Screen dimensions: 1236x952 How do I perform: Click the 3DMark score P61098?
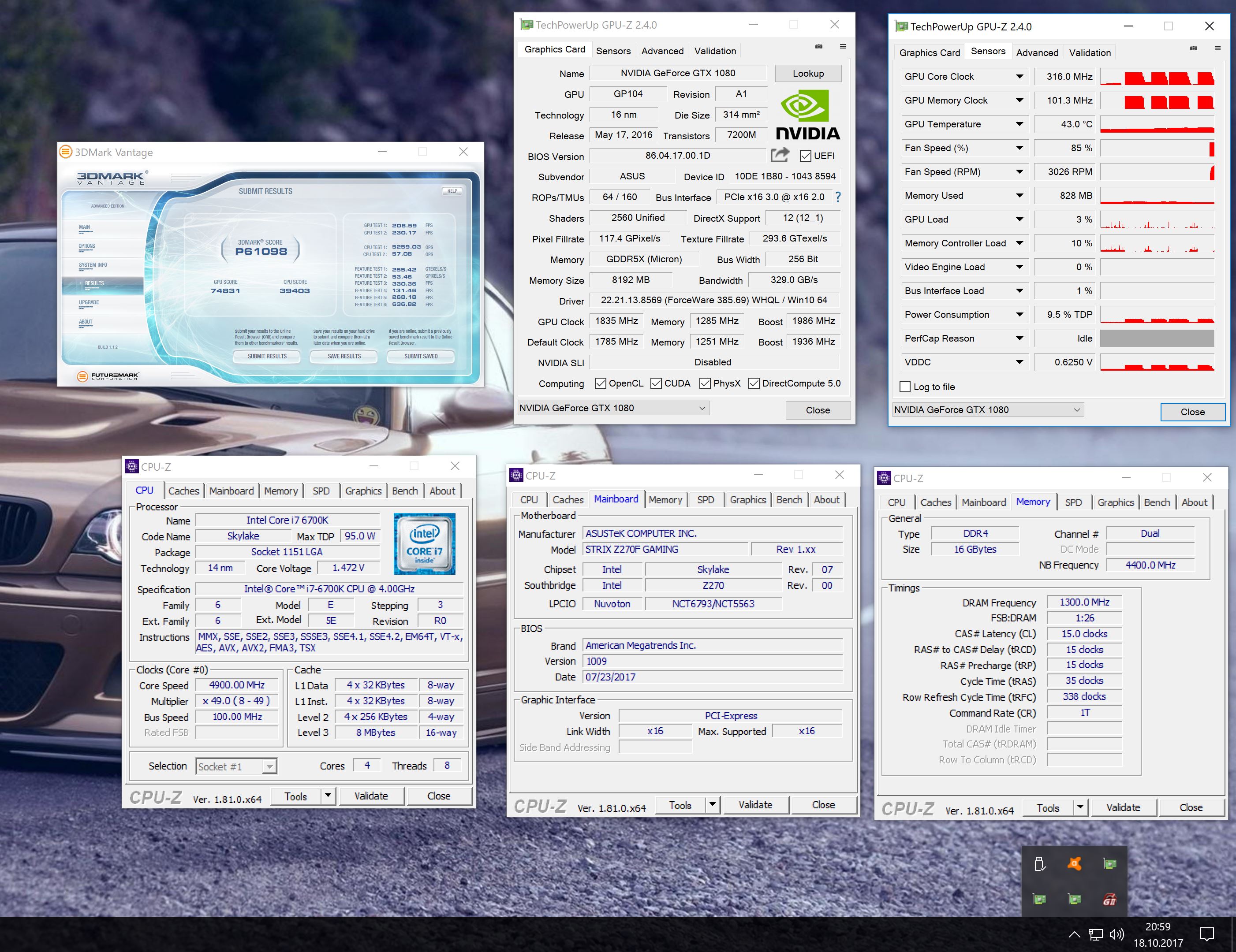click(261, 251)
